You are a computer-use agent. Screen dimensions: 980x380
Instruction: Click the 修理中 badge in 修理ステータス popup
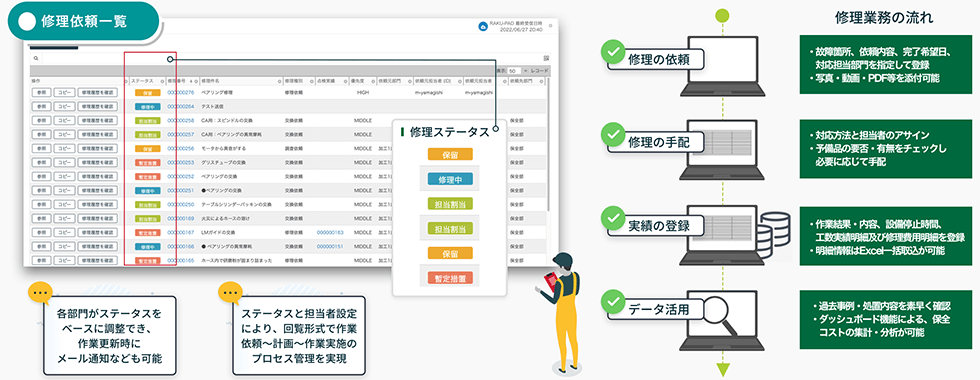point(450,179)
